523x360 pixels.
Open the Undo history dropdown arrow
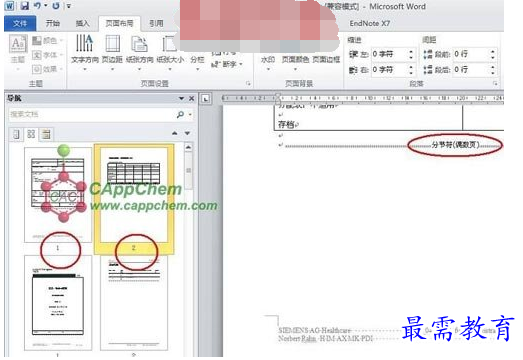46,6
